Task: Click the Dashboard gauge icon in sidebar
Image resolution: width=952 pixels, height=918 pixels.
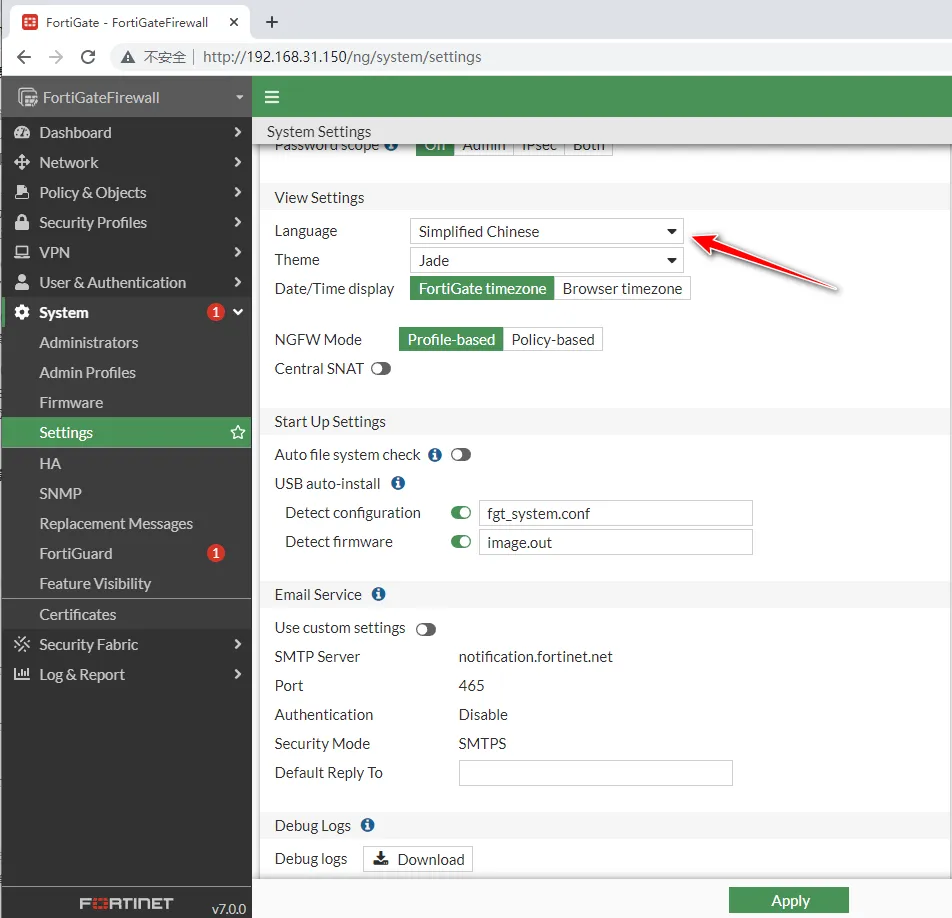Action: tap(22, 132)
